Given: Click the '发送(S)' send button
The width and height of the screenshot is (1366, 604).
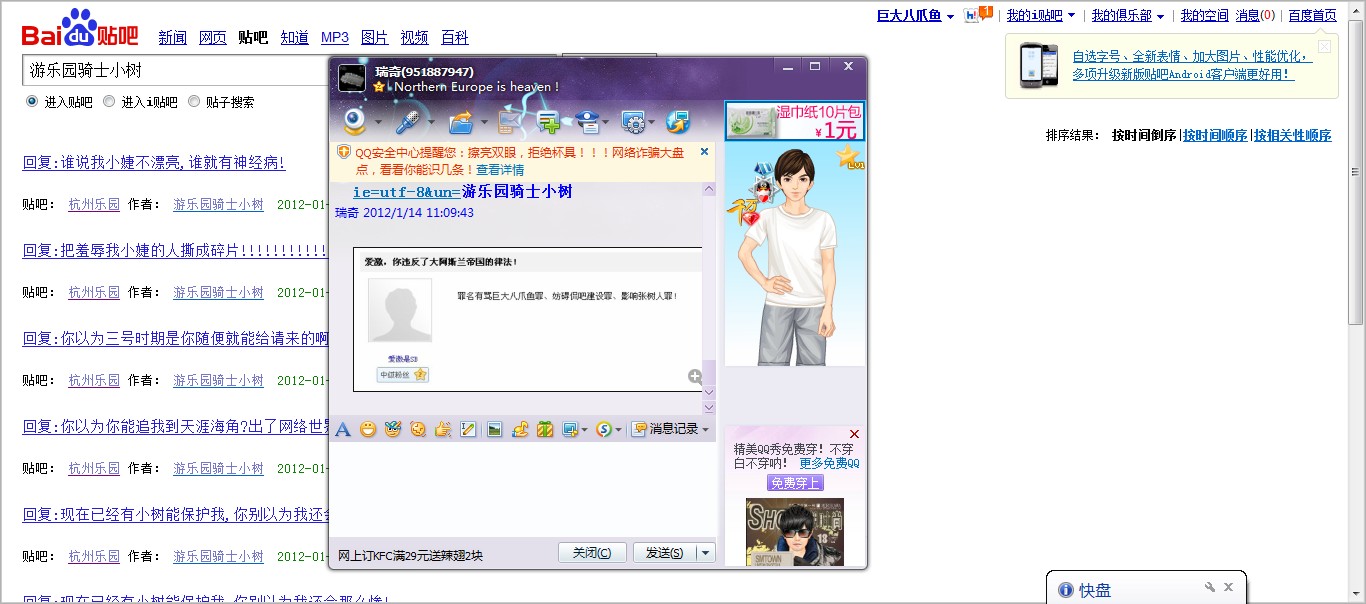Looking at the screenshot, I should (x=665, y=553).
